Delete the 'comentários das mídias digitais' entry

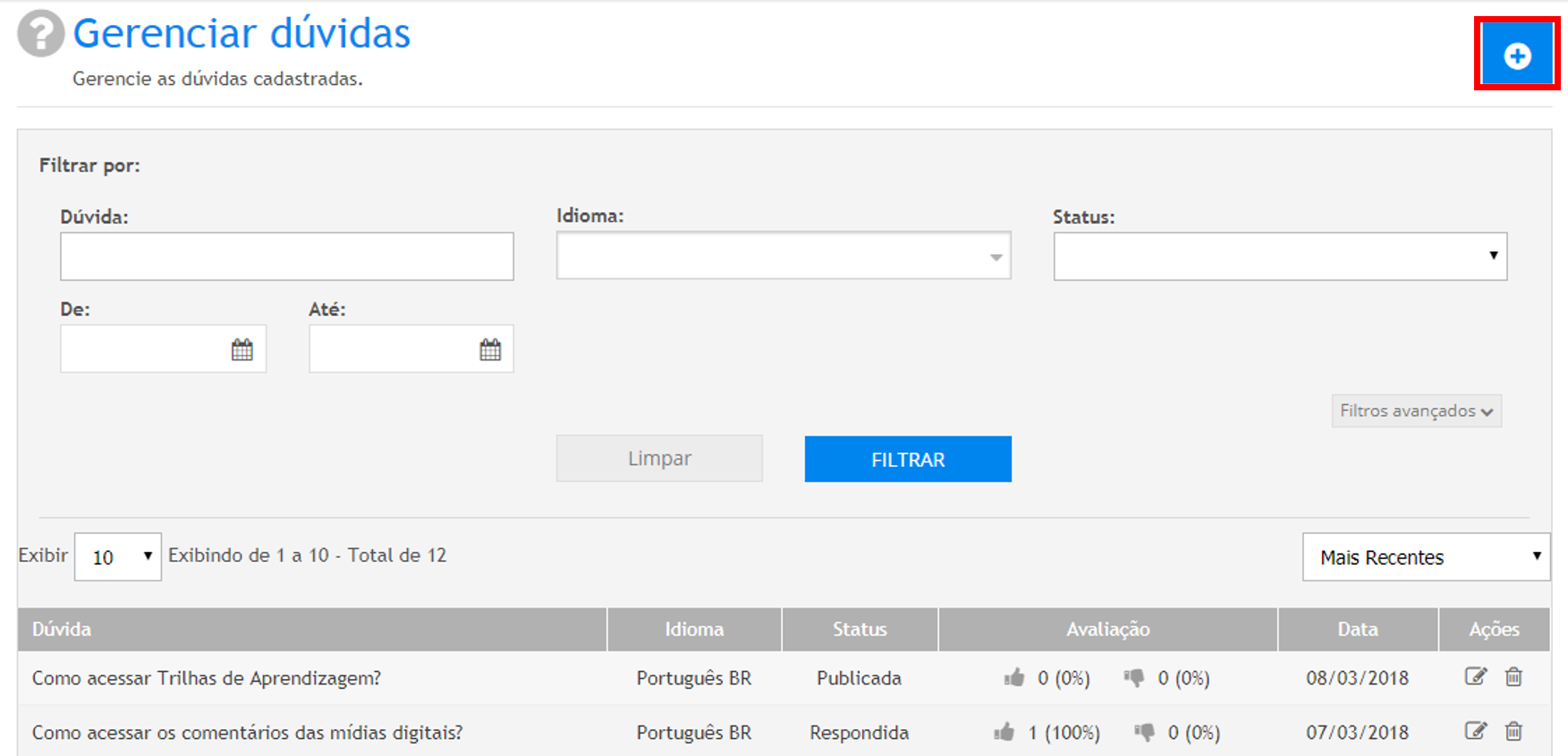click(1513, 732)
